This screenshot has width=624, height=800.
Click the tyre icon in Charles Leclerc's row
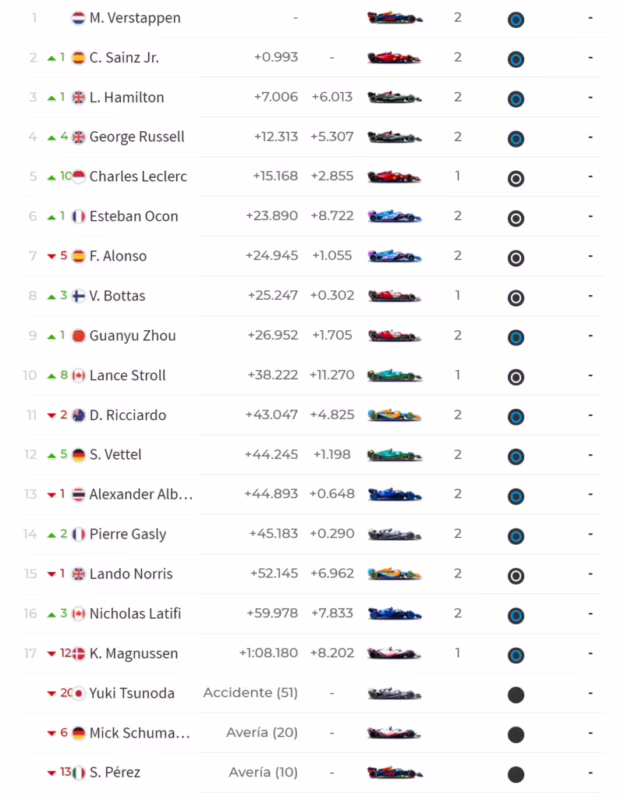coord(516,178)
